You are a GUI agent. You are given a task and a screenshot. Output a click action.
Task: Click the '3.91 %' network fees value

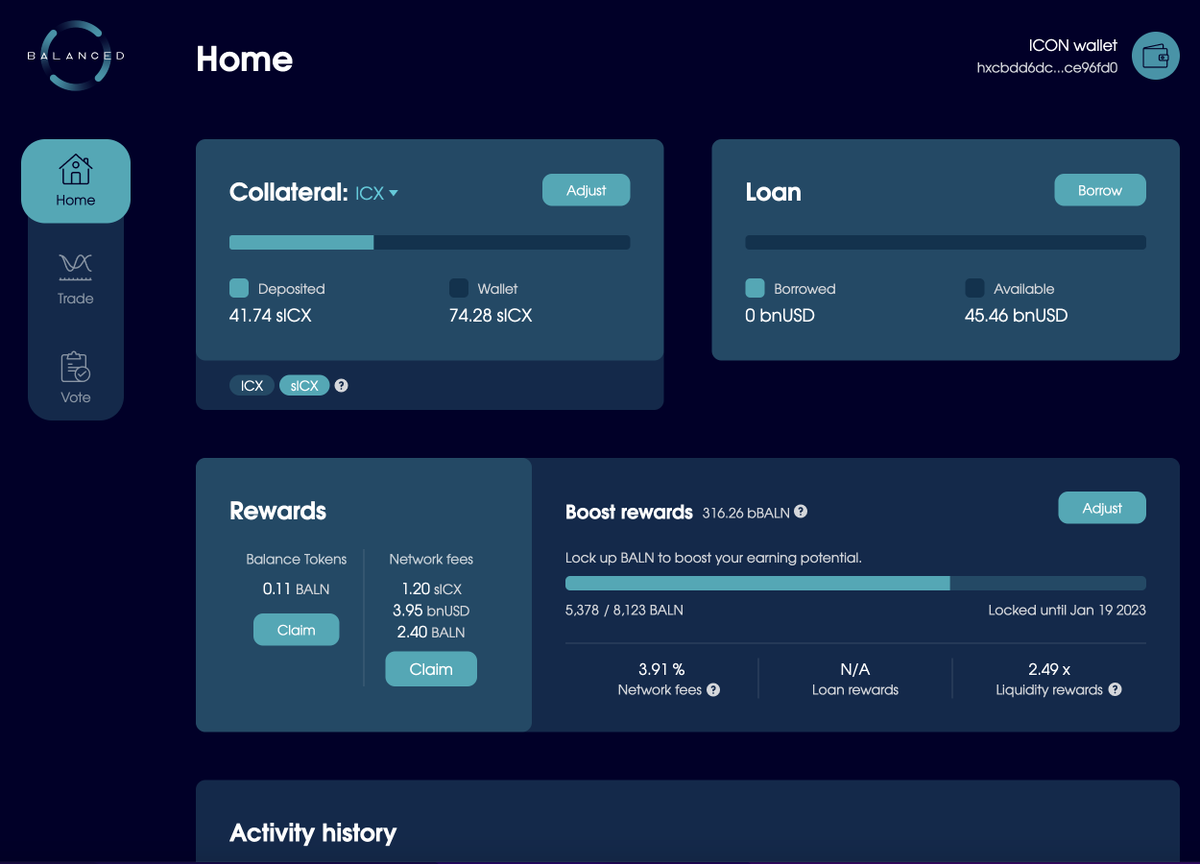(x=662, y=669)
